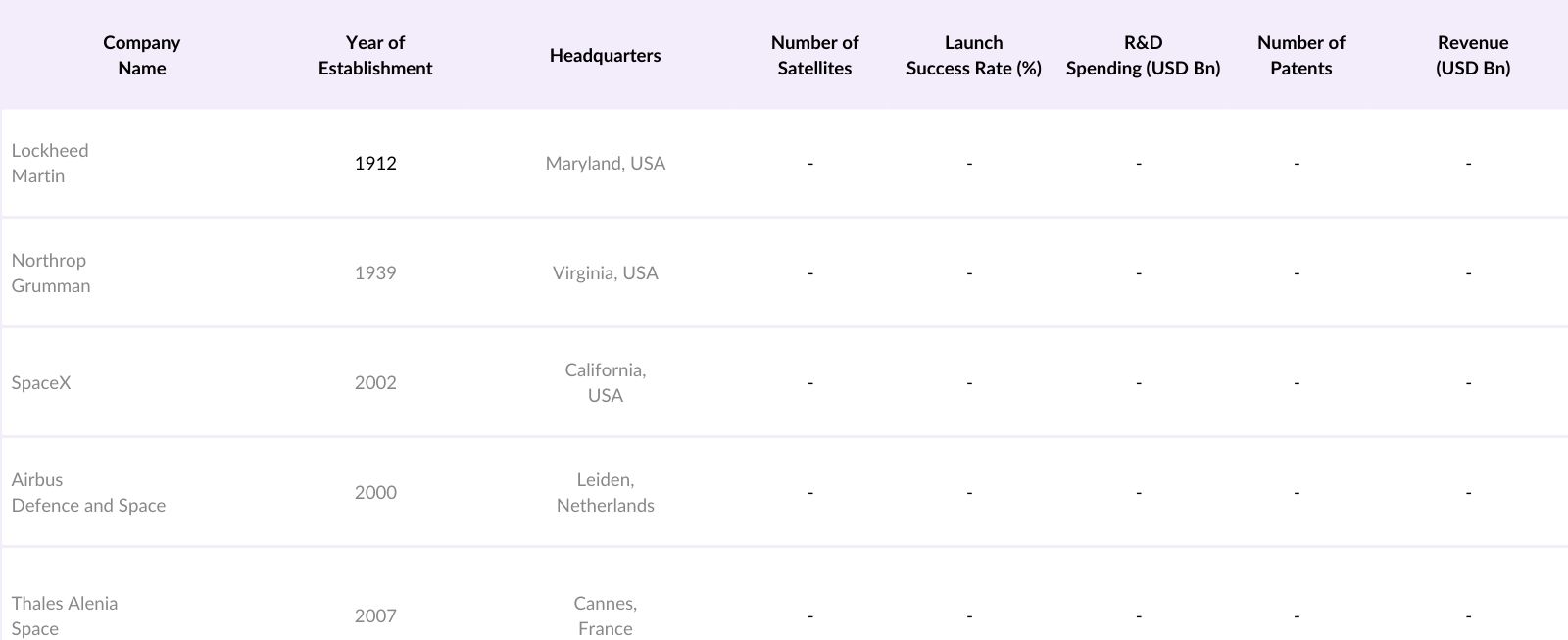This screenshot has height=640, width=1568.
Task: Select the SpaceX company cell
Action: (x=41, y=382)
